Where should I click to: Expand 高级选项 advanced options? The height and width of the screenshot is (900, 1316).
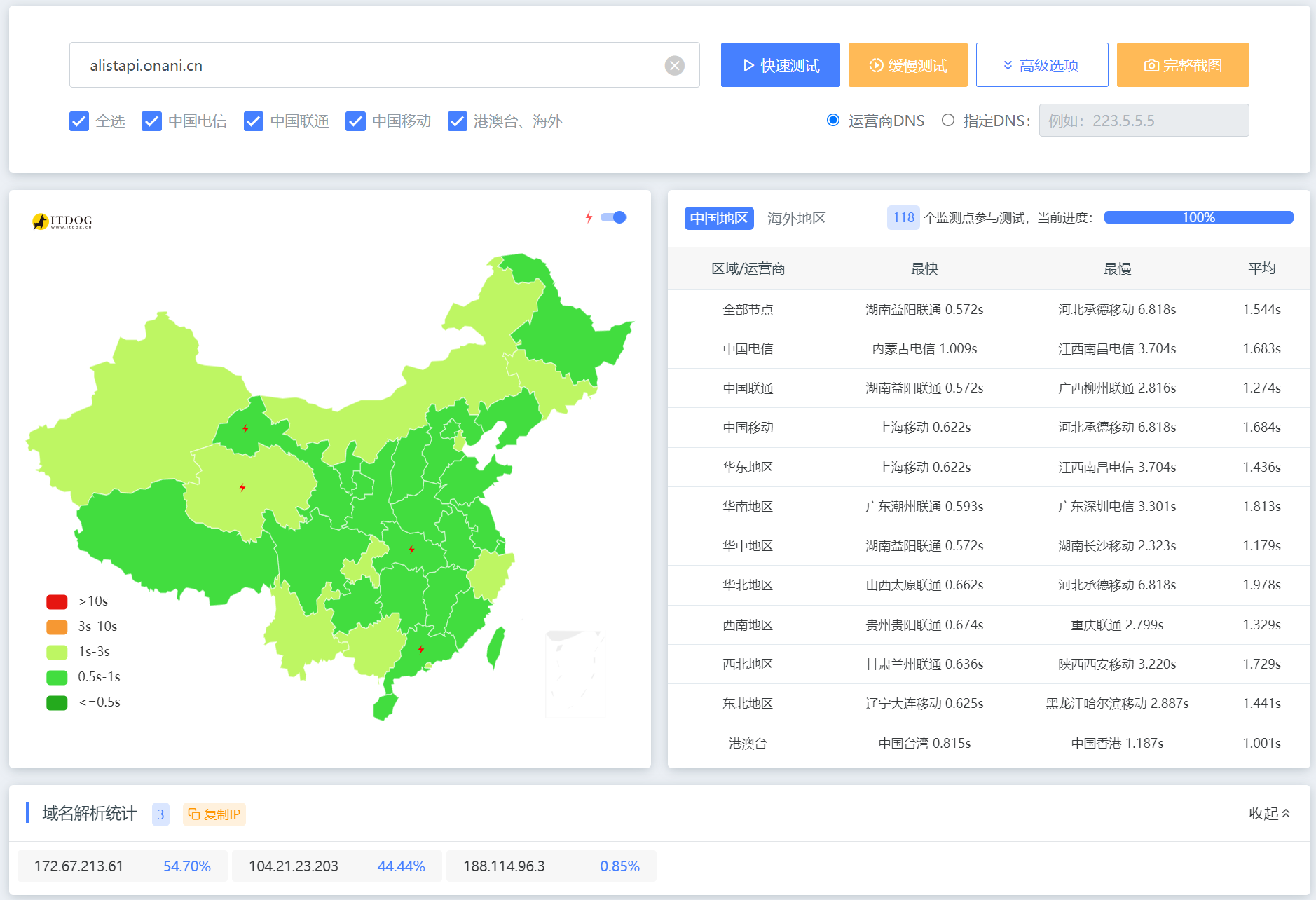click(1042, 65)
